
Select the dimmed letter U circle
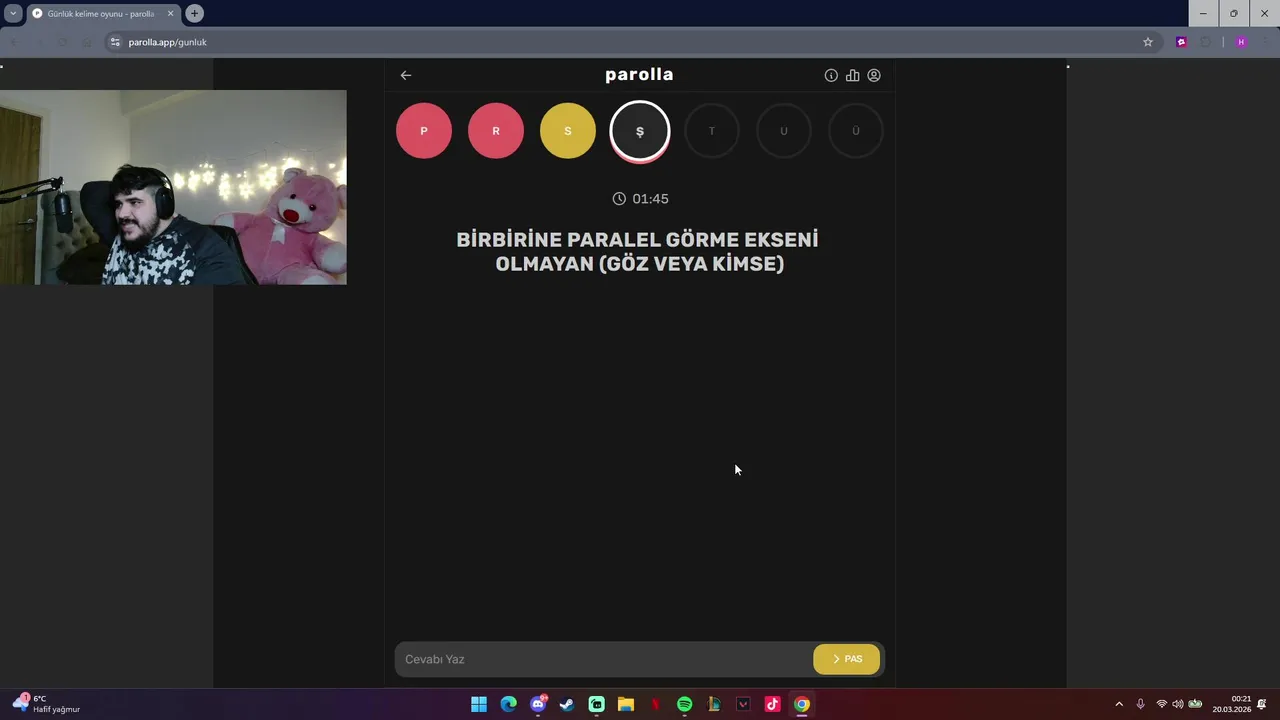point(784,131)
